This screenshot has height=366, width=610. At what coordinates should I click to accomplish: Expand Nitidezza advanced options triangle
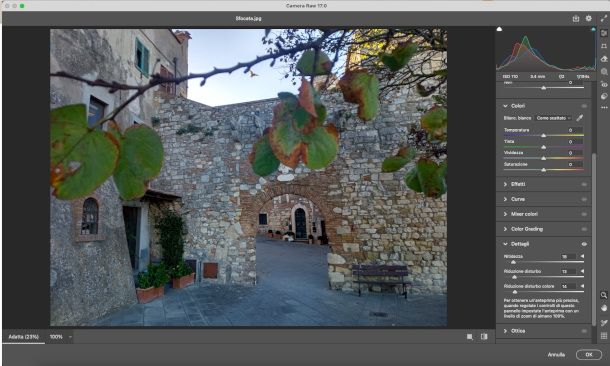[x=582, y=256]
